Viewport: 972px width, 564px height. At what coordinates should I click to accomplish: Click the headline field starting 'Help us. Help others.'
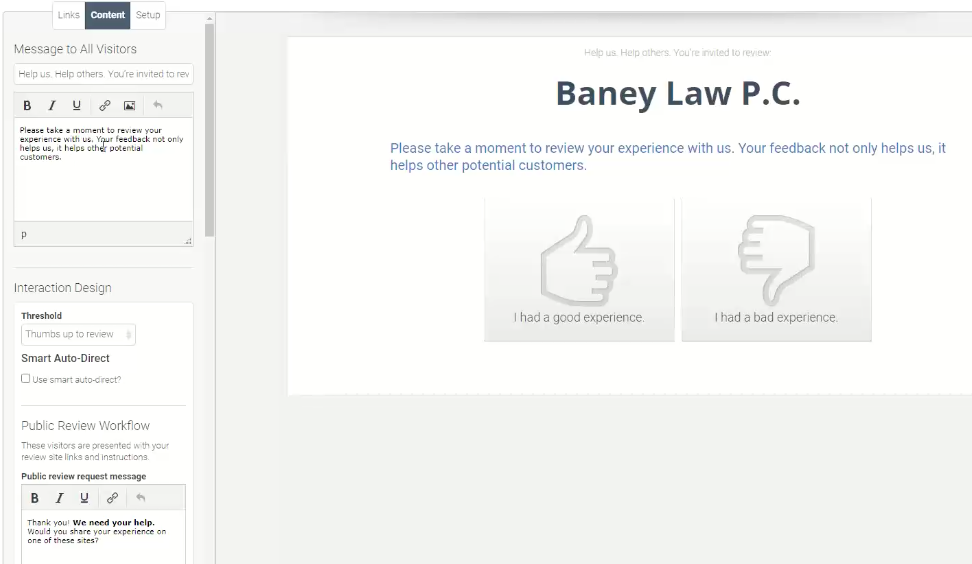click(104, 74)
